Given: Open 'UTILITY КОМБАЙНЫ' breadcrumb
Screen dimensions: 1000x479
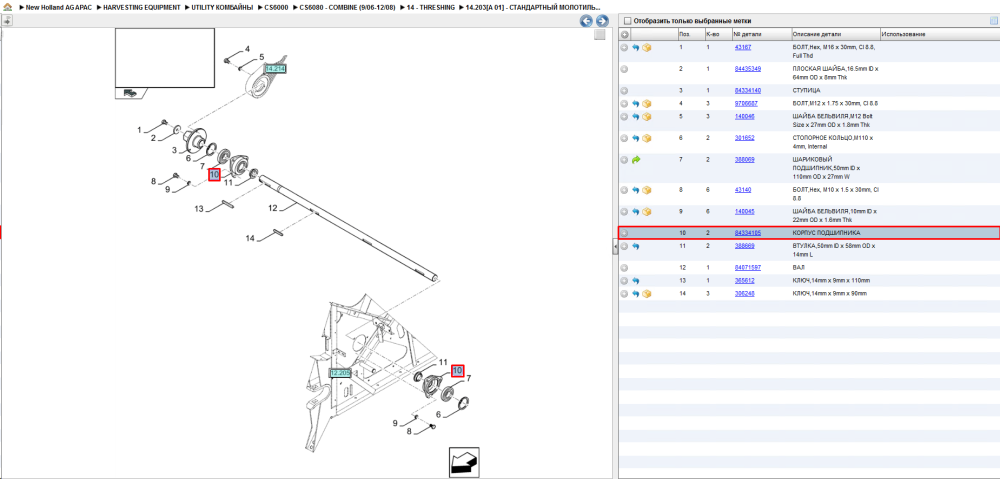Looking at the screenshot, I should (x=223, y=7).
